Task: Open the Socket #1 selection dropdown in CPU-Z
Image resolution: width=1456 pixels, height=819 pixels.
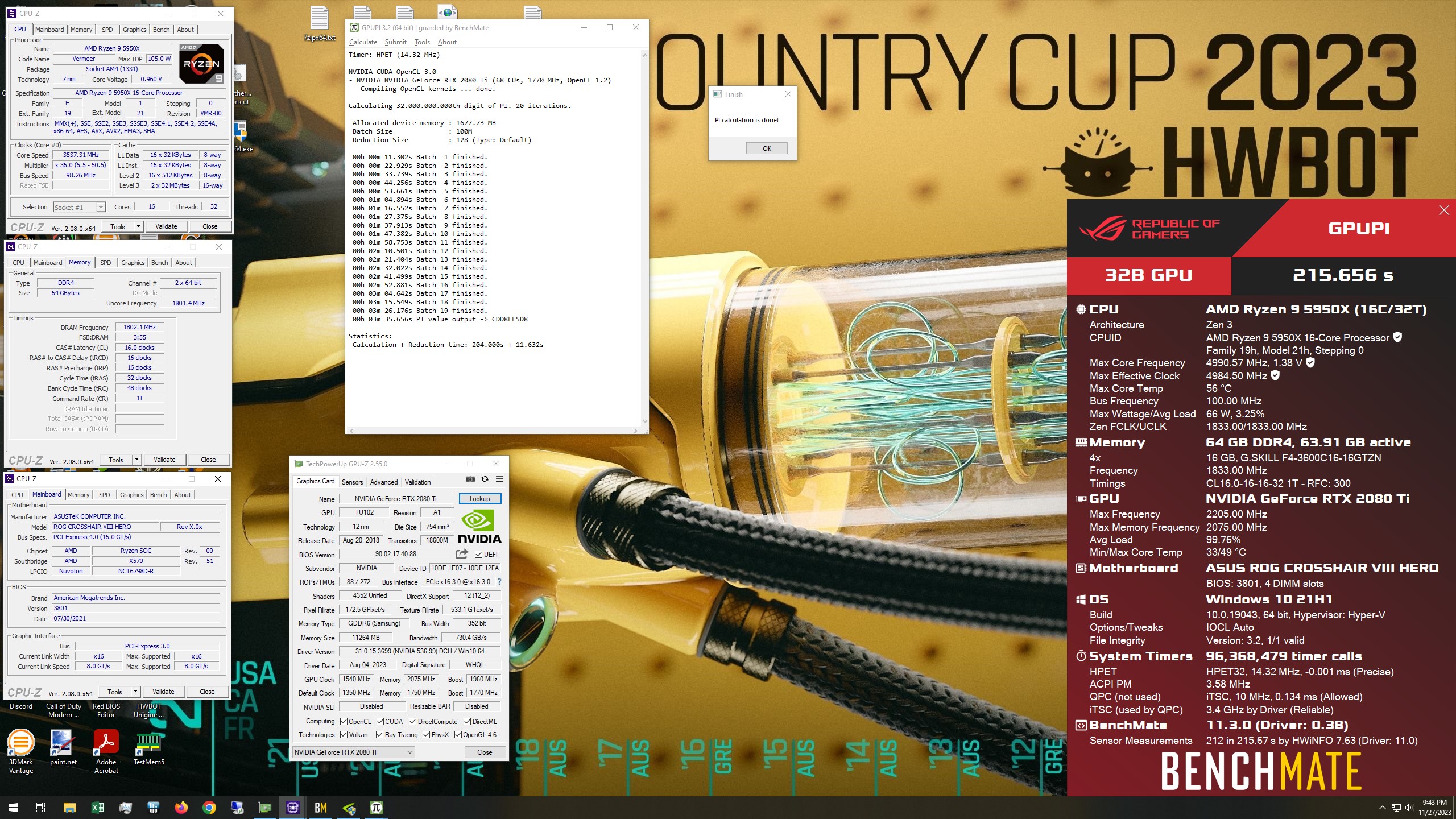Action: pos(79,207)
